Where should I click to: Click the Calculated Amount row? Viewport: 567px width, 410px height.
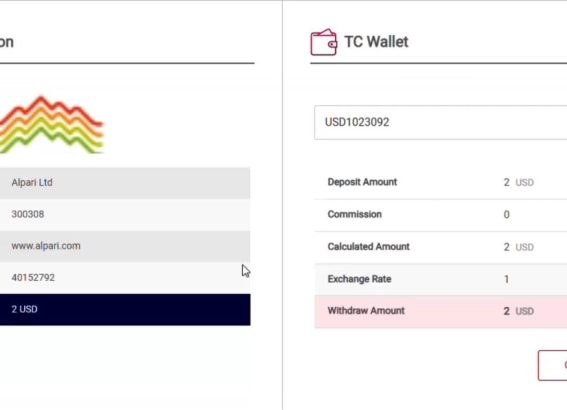click(x=441, y=247)
